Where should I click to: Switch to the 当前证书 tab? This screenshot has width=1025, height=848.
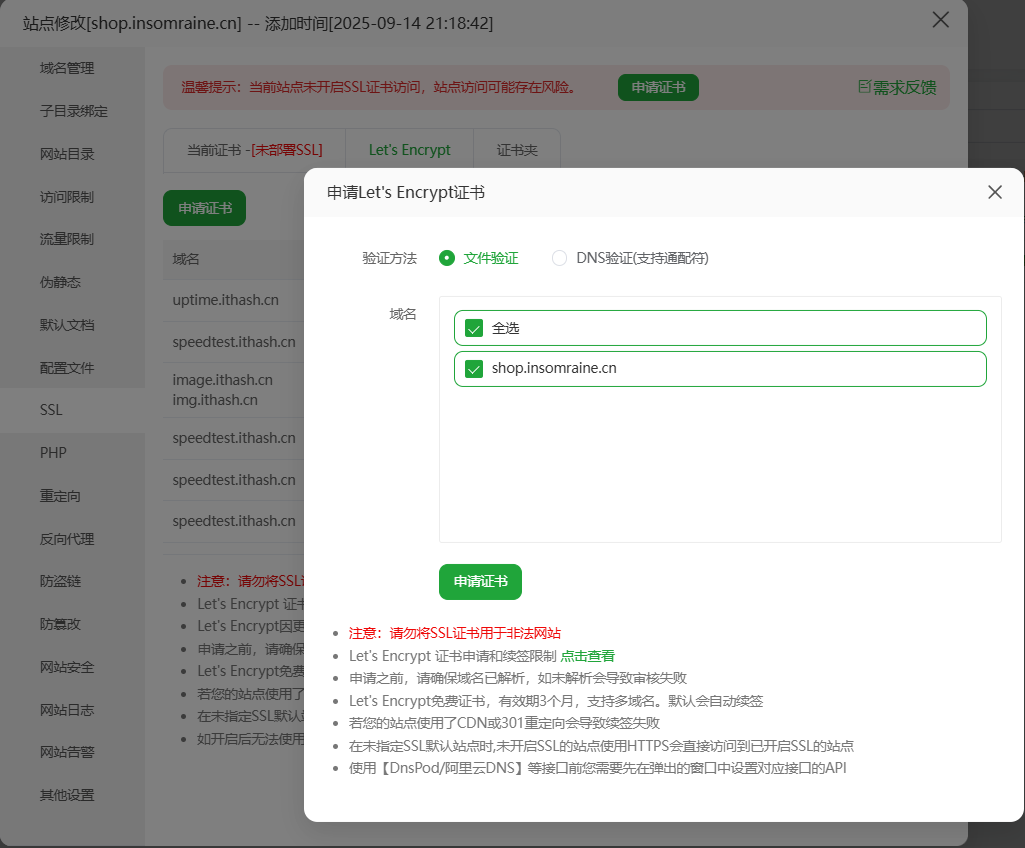[254, 150]
